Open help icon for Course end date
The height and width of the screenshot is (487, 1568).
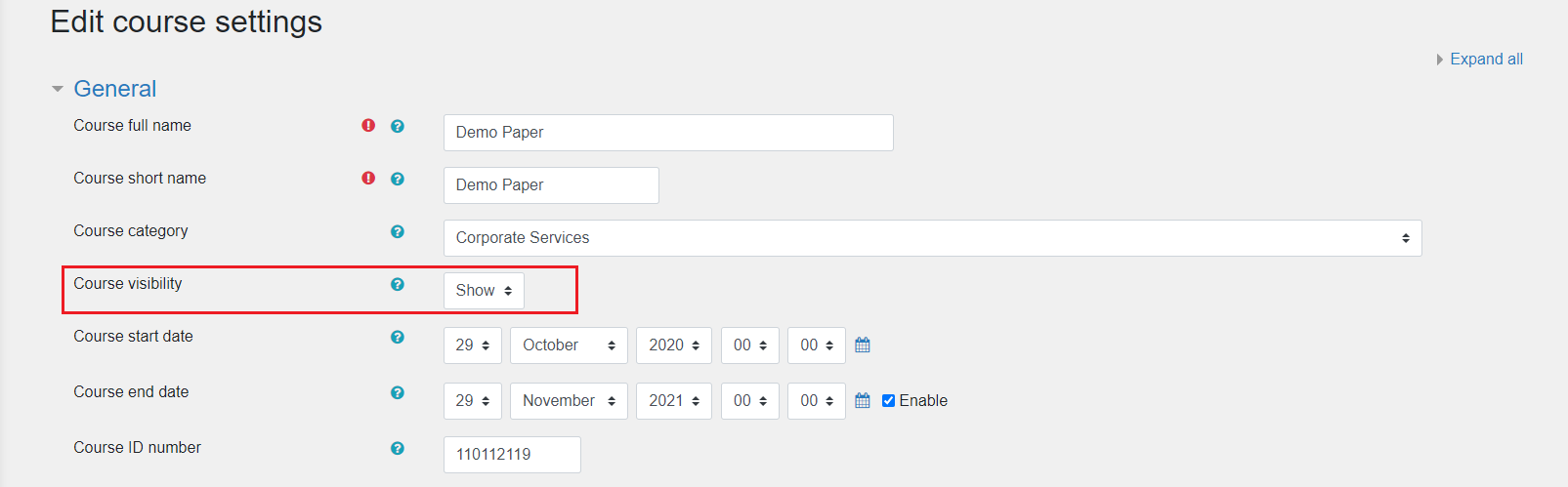click(398, 392)
